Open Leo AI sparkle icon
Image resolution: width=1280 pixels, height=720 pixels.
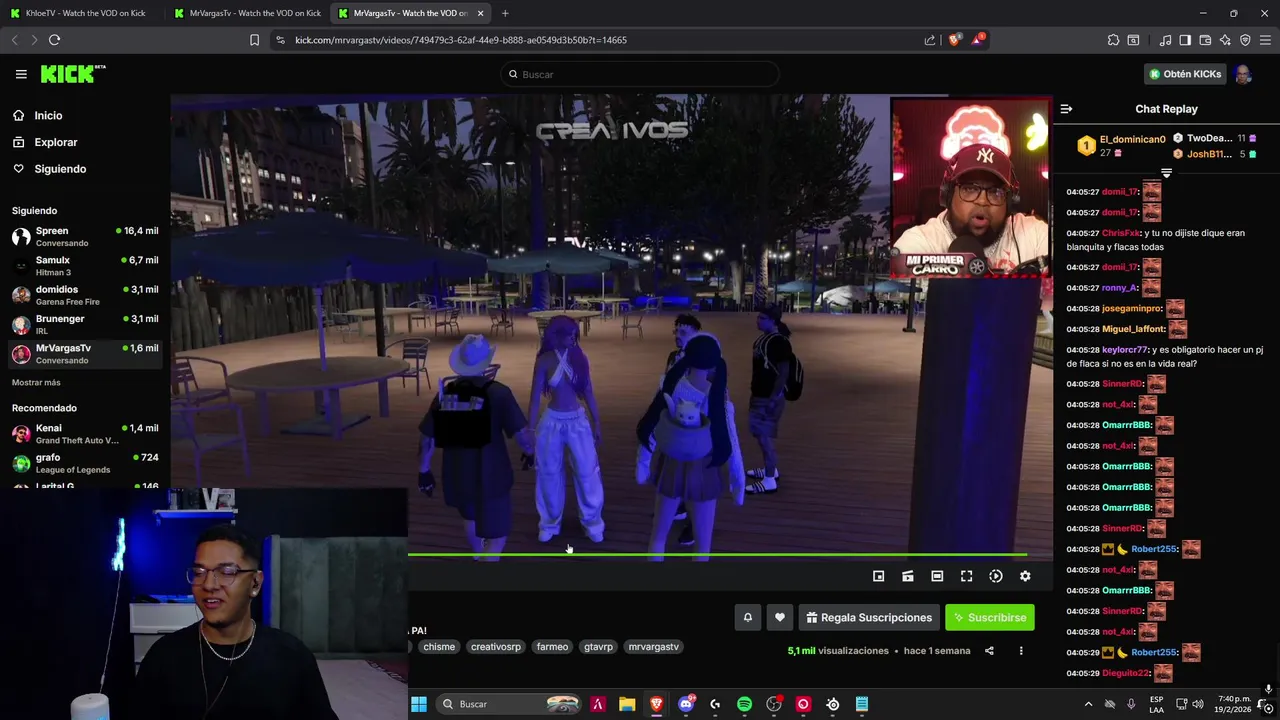[1225, 40]
